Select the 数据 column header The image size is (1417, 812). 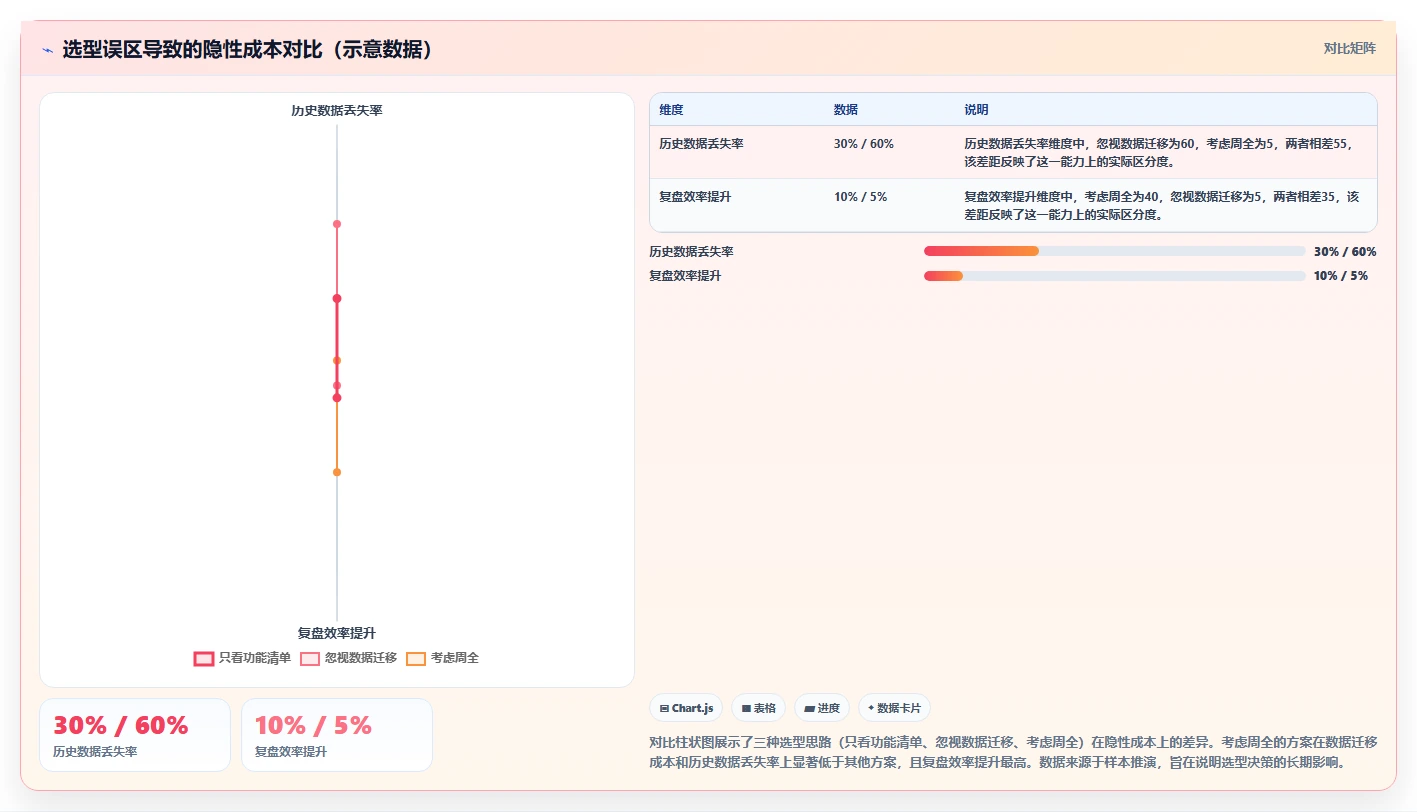point(846,110)
